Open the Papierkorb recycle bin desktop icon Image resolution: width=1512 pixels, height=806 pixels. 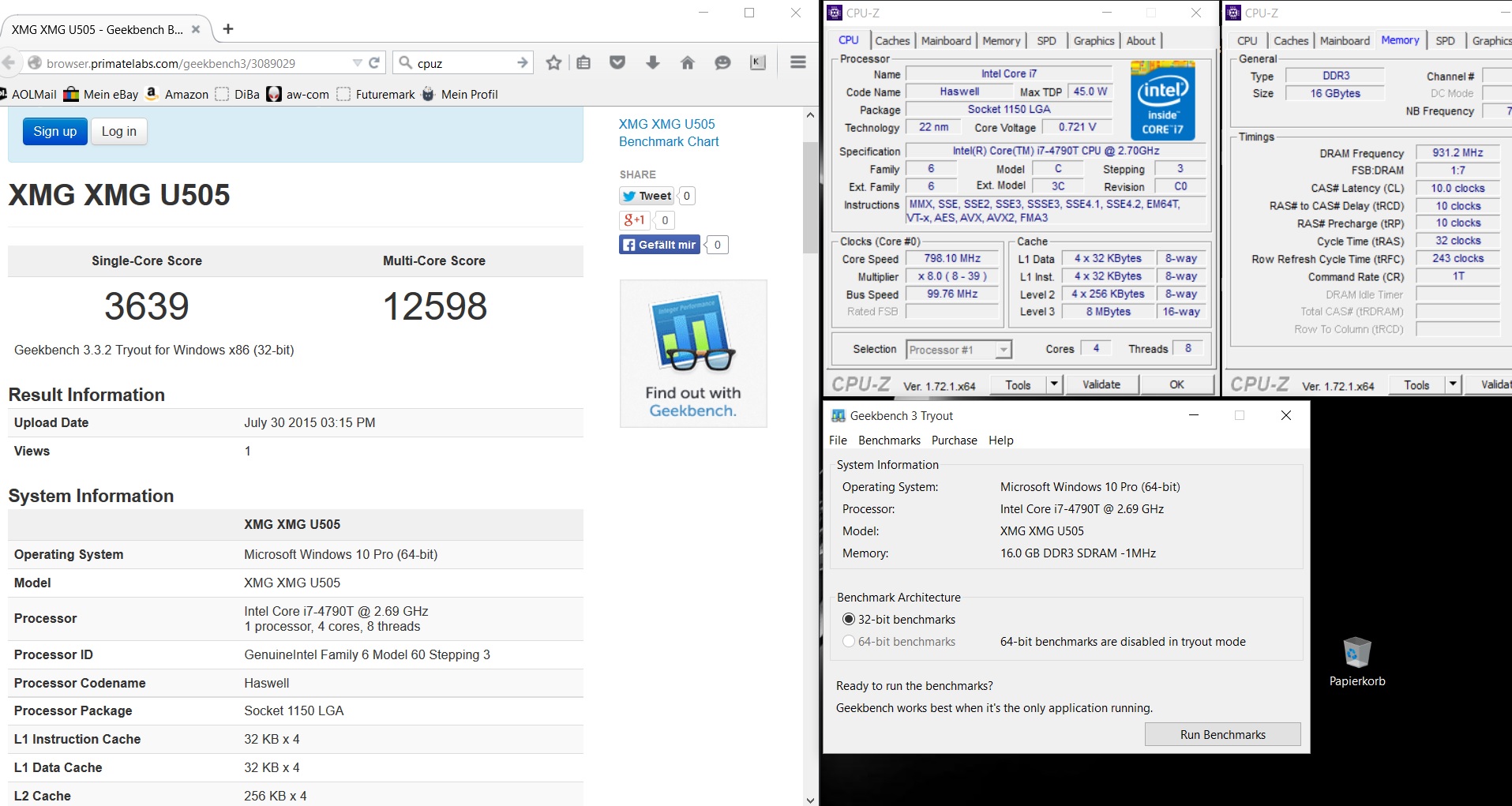[1357, 662]
